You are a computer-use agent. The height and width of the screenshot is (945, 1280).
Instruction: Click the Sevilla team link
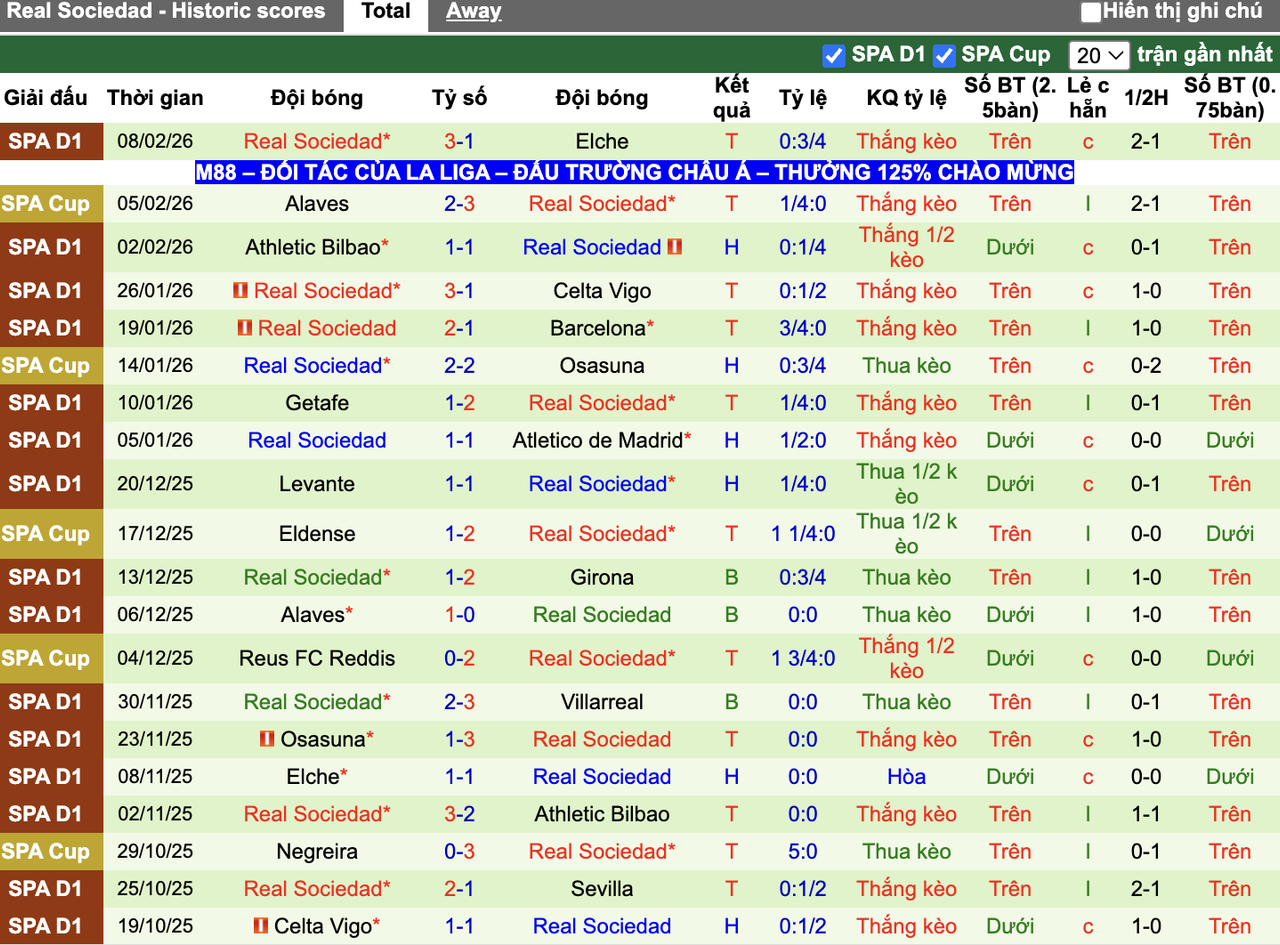(601, 888)
